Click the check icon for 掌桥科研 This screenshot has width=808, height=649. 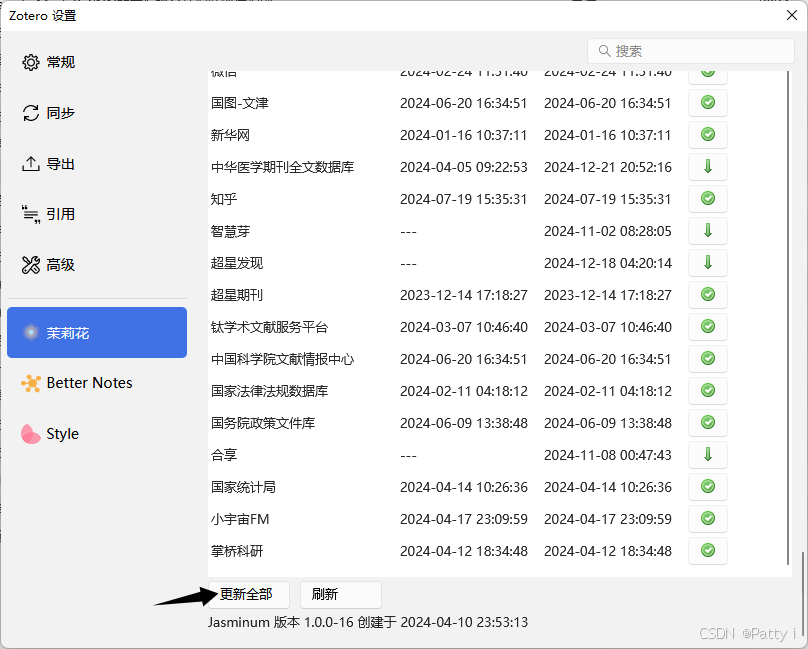point(708,550)
